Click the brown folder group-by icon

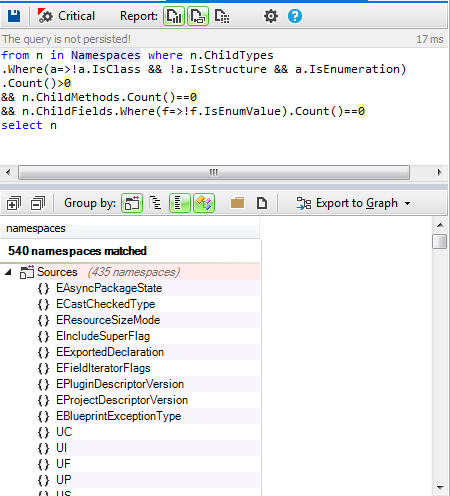coord(237,203)
